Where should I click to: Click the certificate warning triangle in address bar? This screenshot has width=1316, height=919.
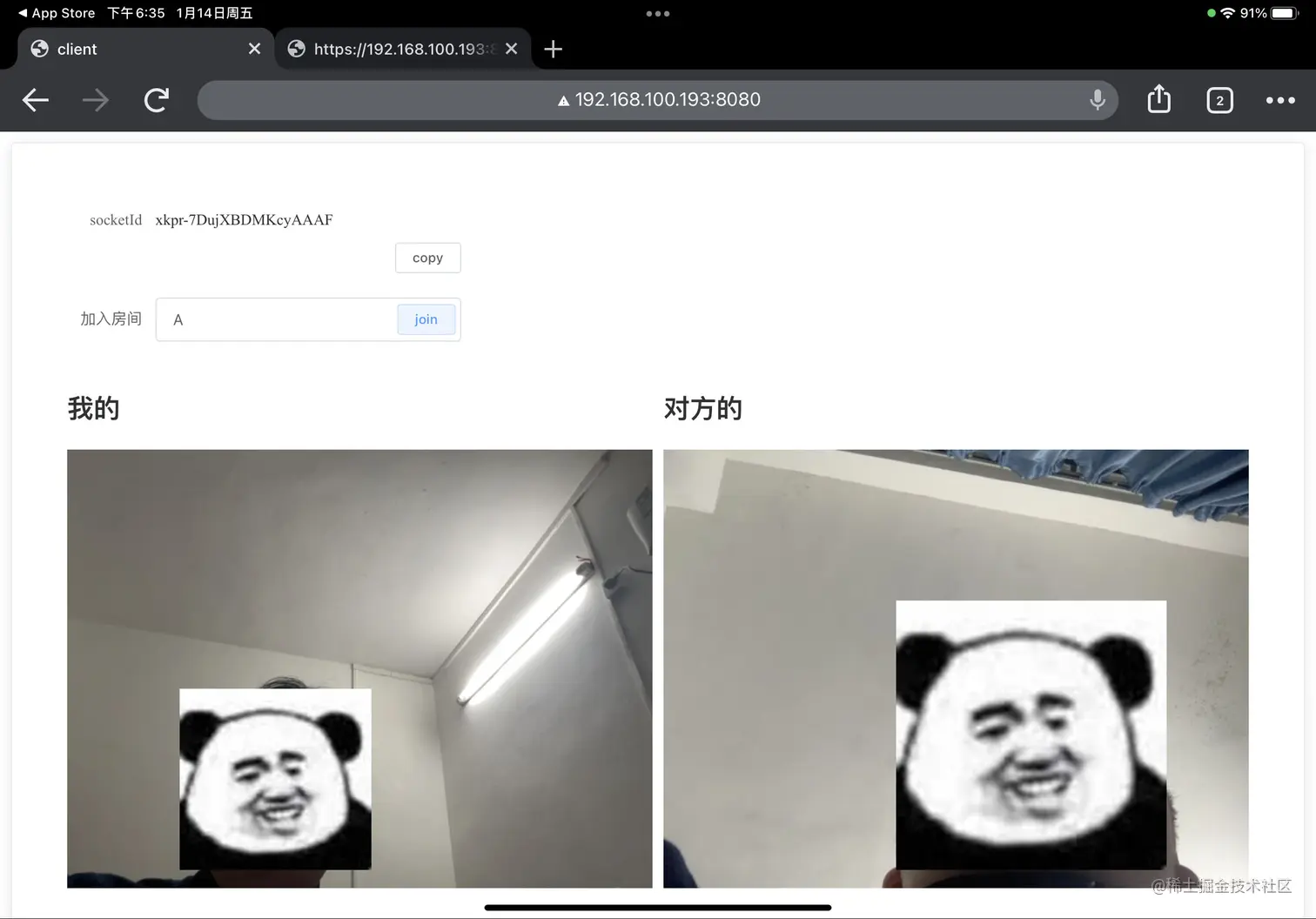click(x=565, y=99)
